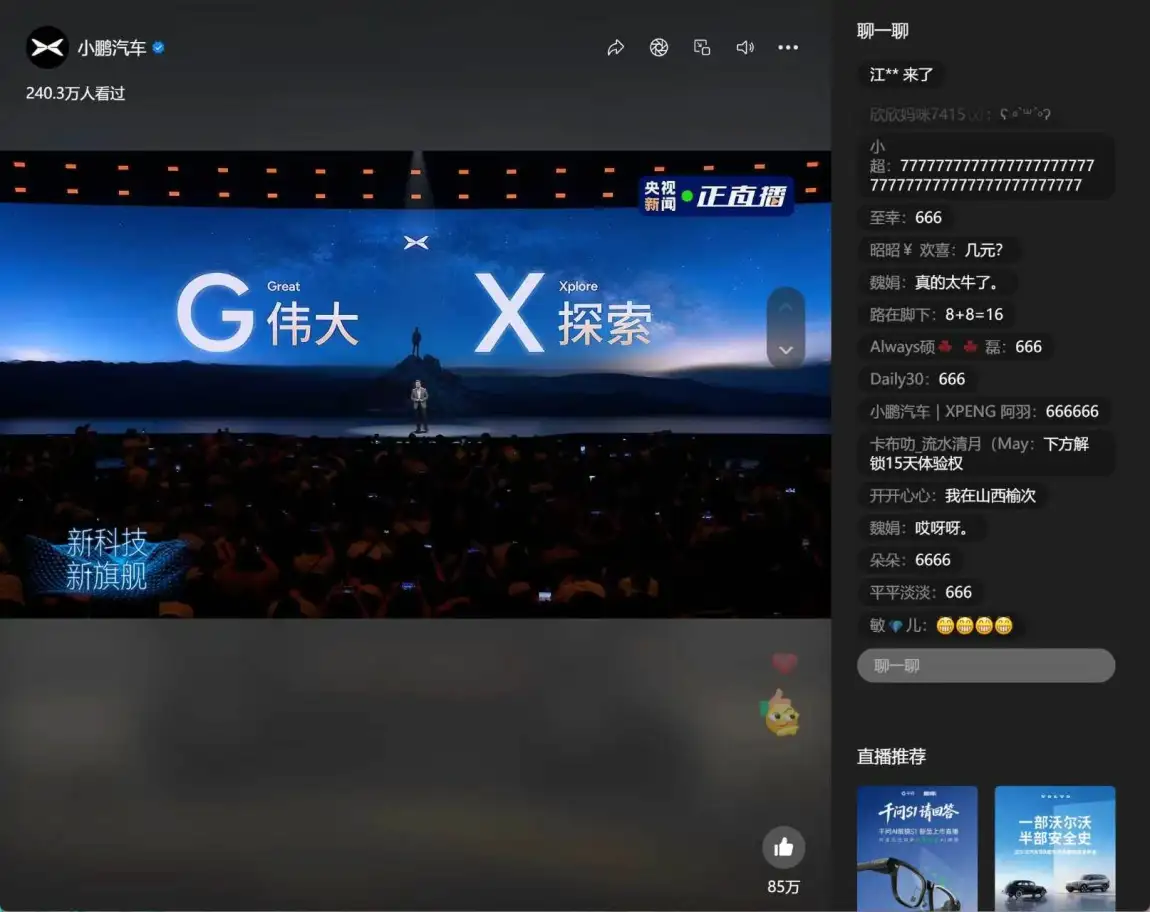Click the camera shutter screenshot icon
This screenshot has width=1150, height=912.
659,48
